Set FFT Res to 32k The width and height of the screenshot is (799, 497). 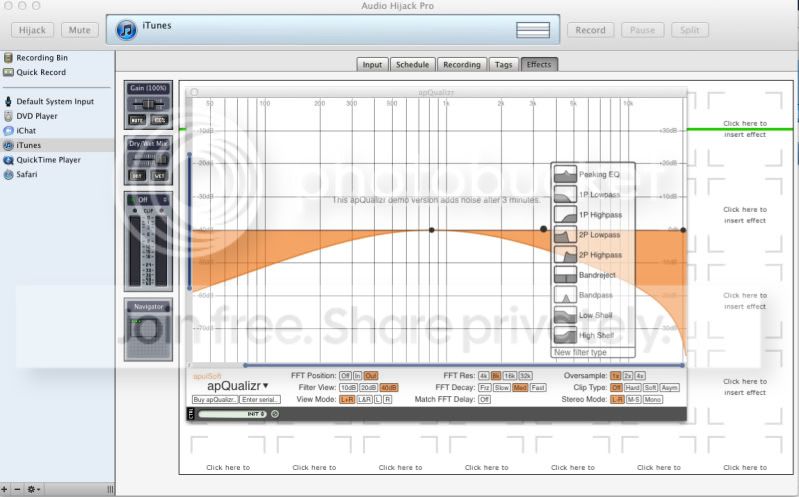(x=525, y=376)
